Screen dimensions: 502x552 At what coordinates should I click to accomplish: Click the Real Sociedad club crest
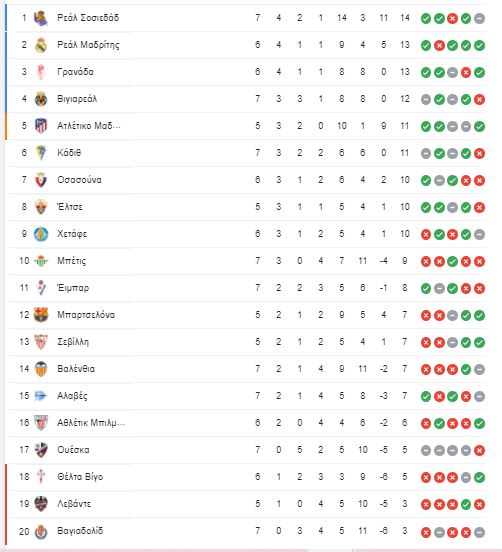pos(41,18)
